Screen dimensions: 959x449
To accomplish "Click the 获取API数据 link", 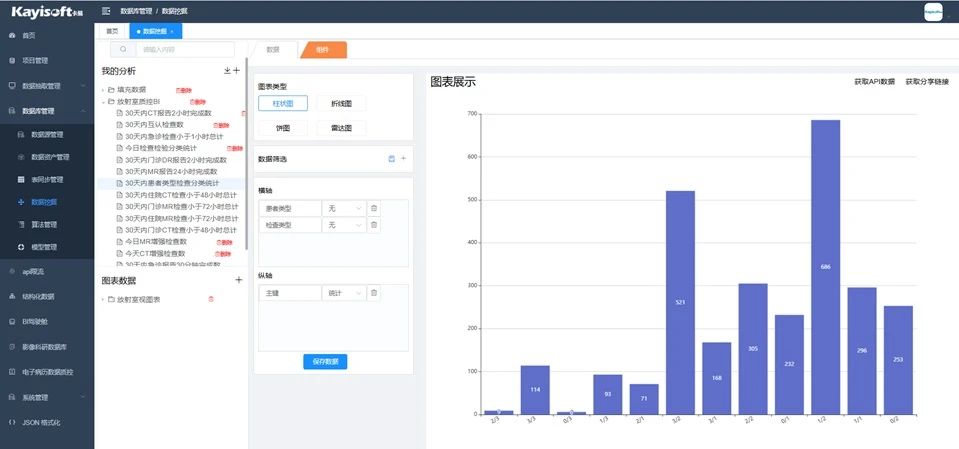I will pyautogui.click(x=874, y=82).
